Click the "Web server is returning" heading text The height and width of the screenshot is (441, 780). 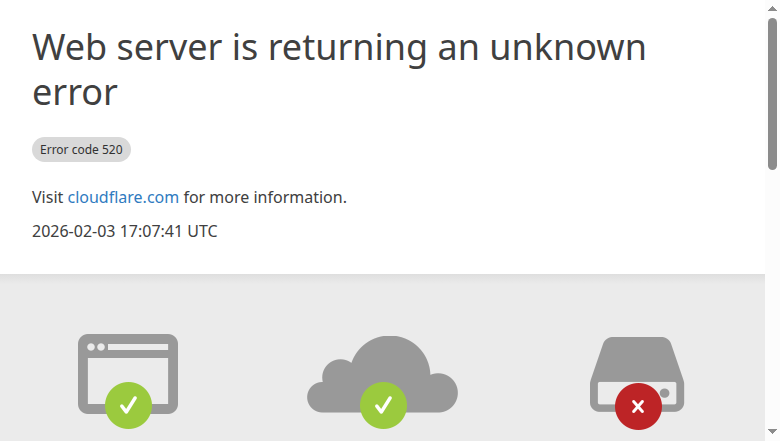click(x=229, y=48)
